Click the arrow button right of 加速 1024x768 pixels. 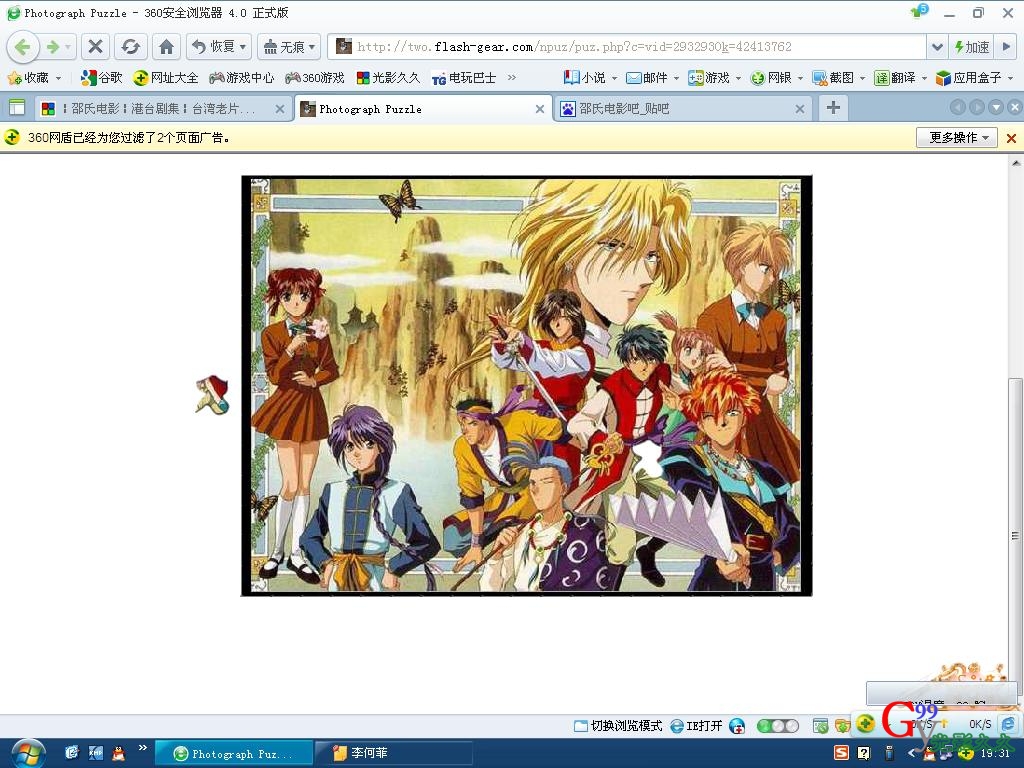(1006, 47)
